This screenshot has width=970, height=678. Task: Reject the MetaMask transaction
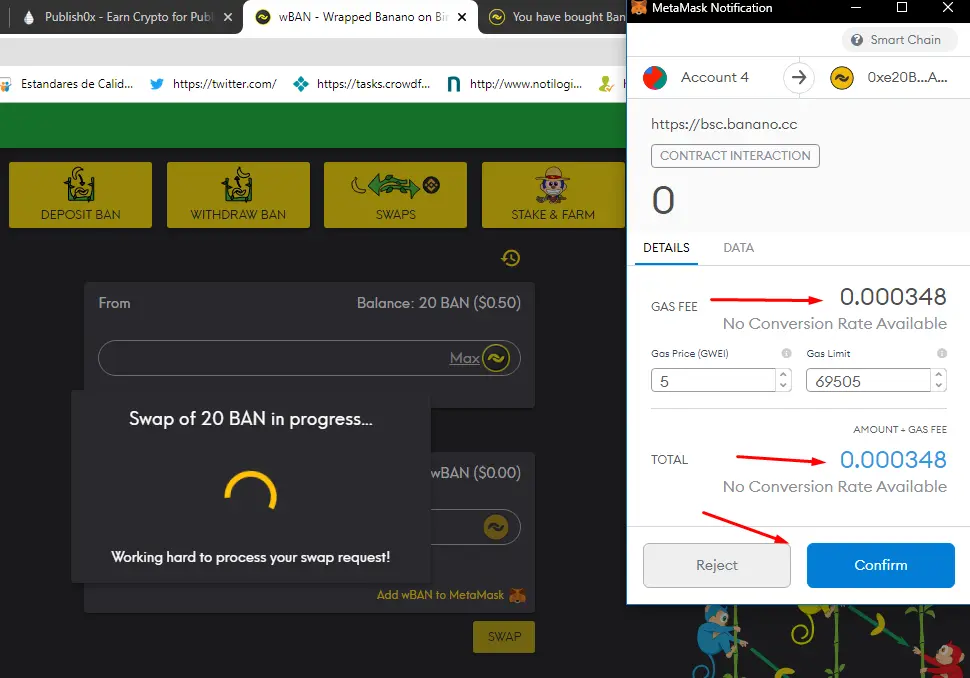716,565
